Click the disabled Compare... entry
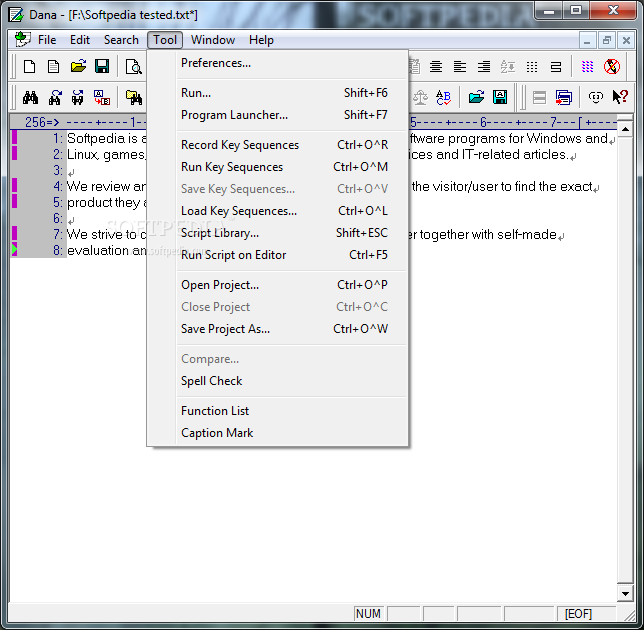Viewport: 644px width, 630px height. pos(278,359)
